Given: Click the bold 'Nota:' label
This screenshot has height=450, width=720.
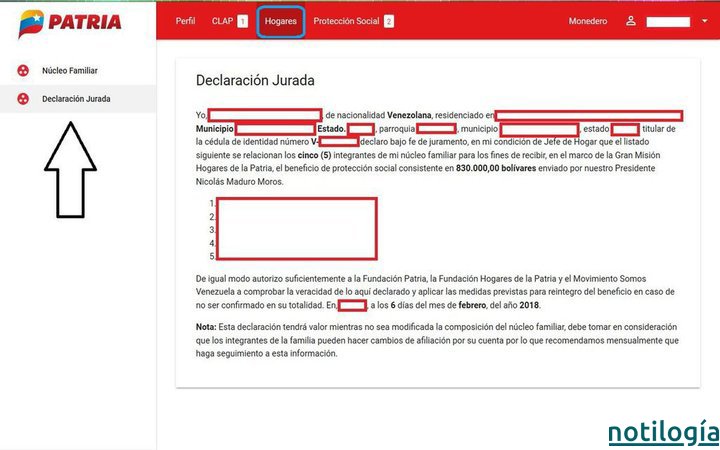Looking at the screenshot, I should 206,327.
